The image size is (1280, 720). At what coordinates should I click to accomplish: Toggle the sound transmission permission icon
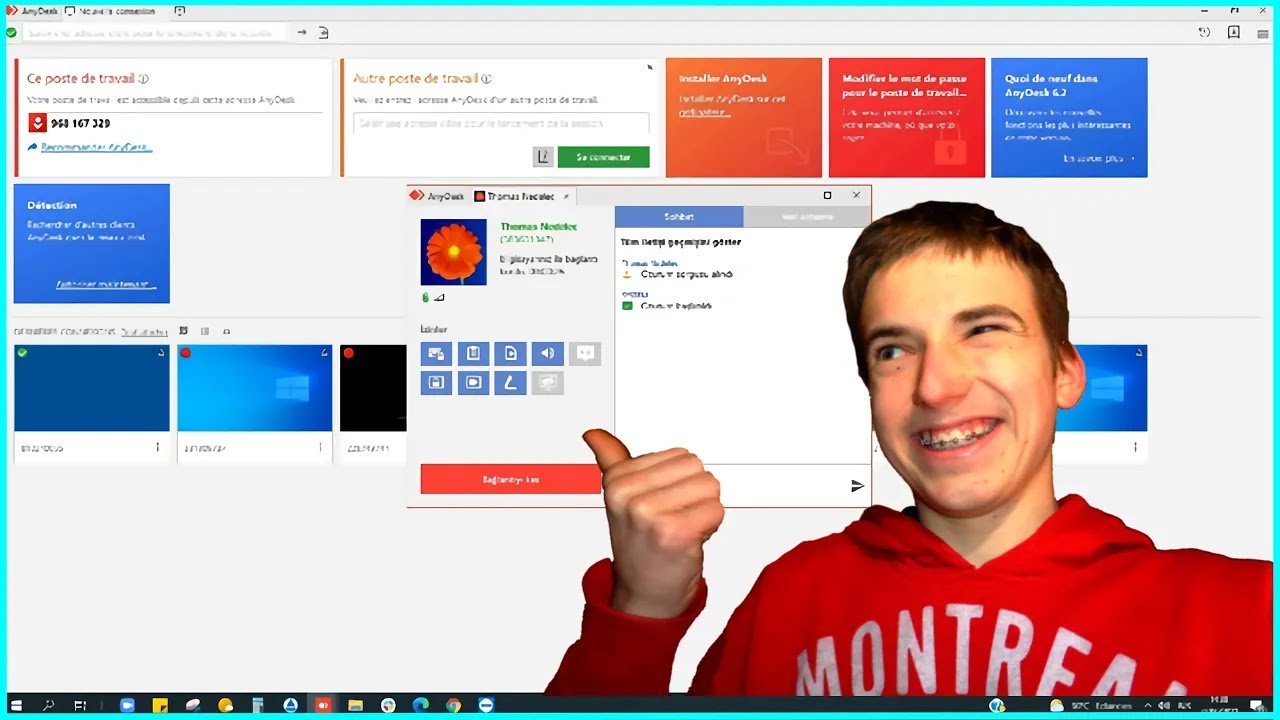[547, 353]
